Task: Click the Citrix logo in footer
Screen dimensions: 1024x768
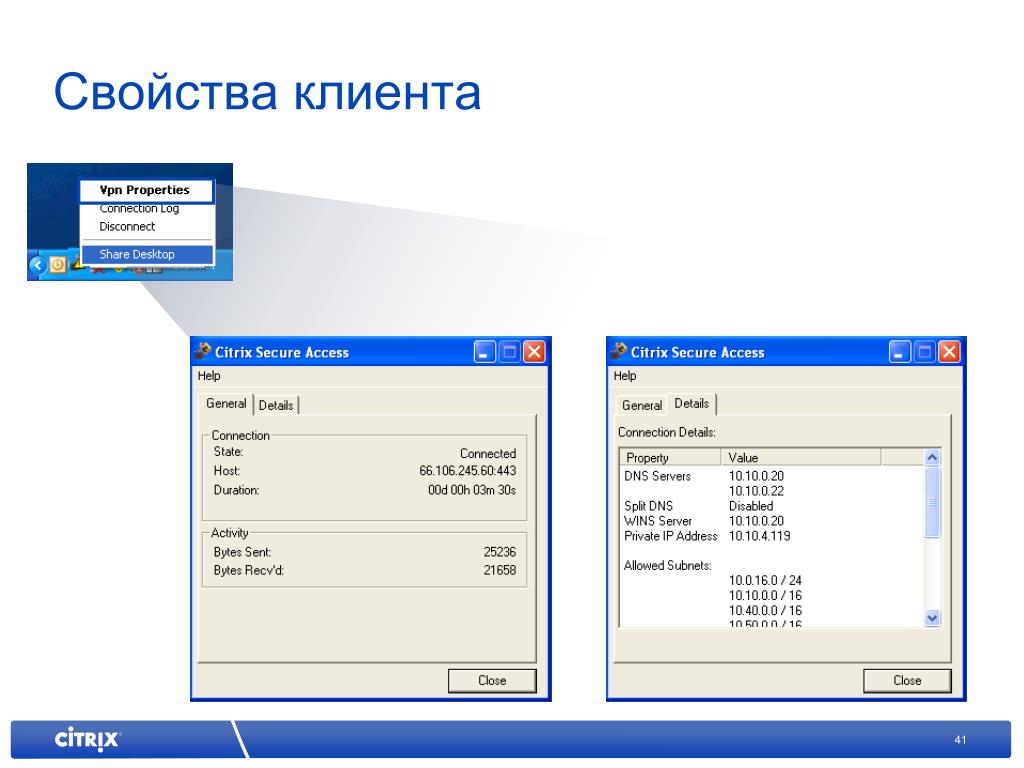Action: 88,739
